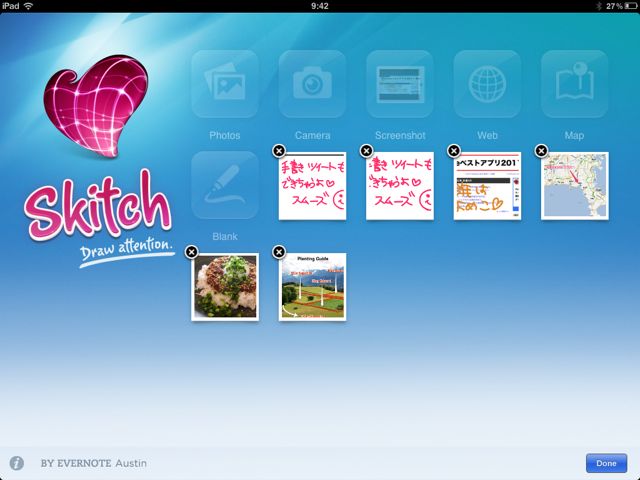The height and width of the screenshot is (480, 640).
Task: Click the Web label text
Action: pyautogui.click(x=487, y=136)
